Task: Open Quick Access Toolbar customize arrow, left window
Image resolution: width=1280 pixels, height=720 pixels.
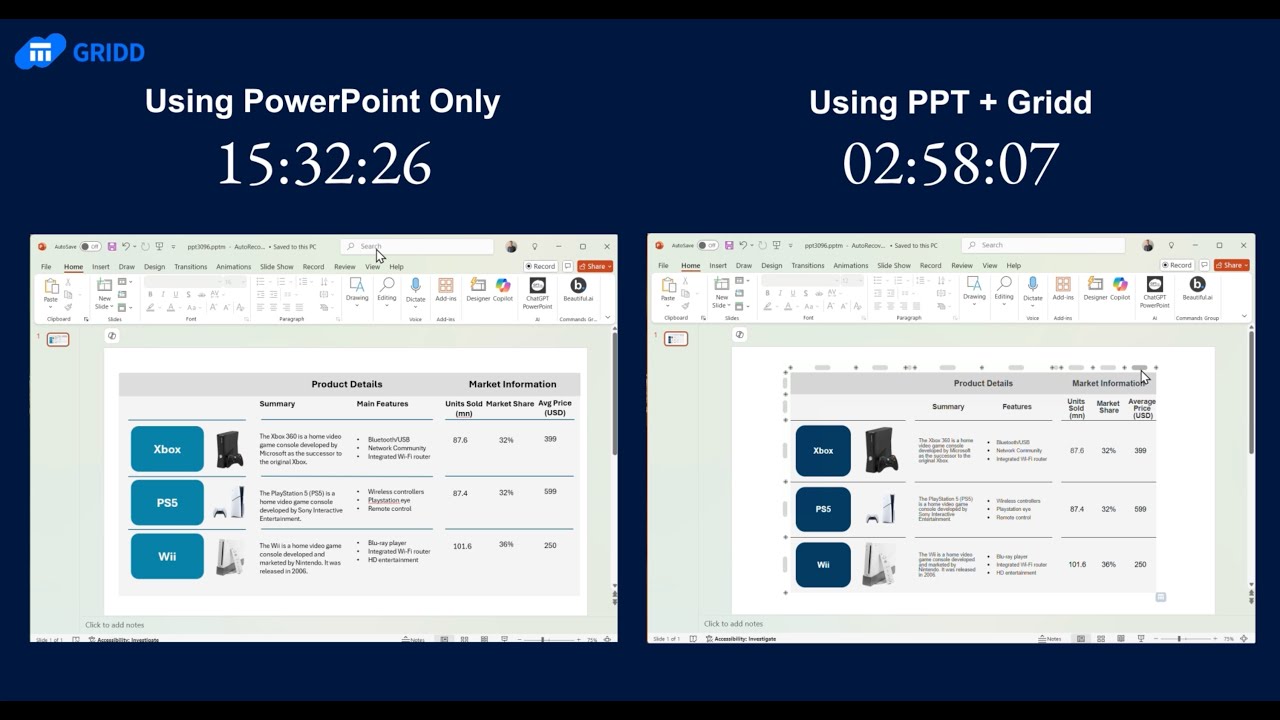Action: [x=173, y=246]
